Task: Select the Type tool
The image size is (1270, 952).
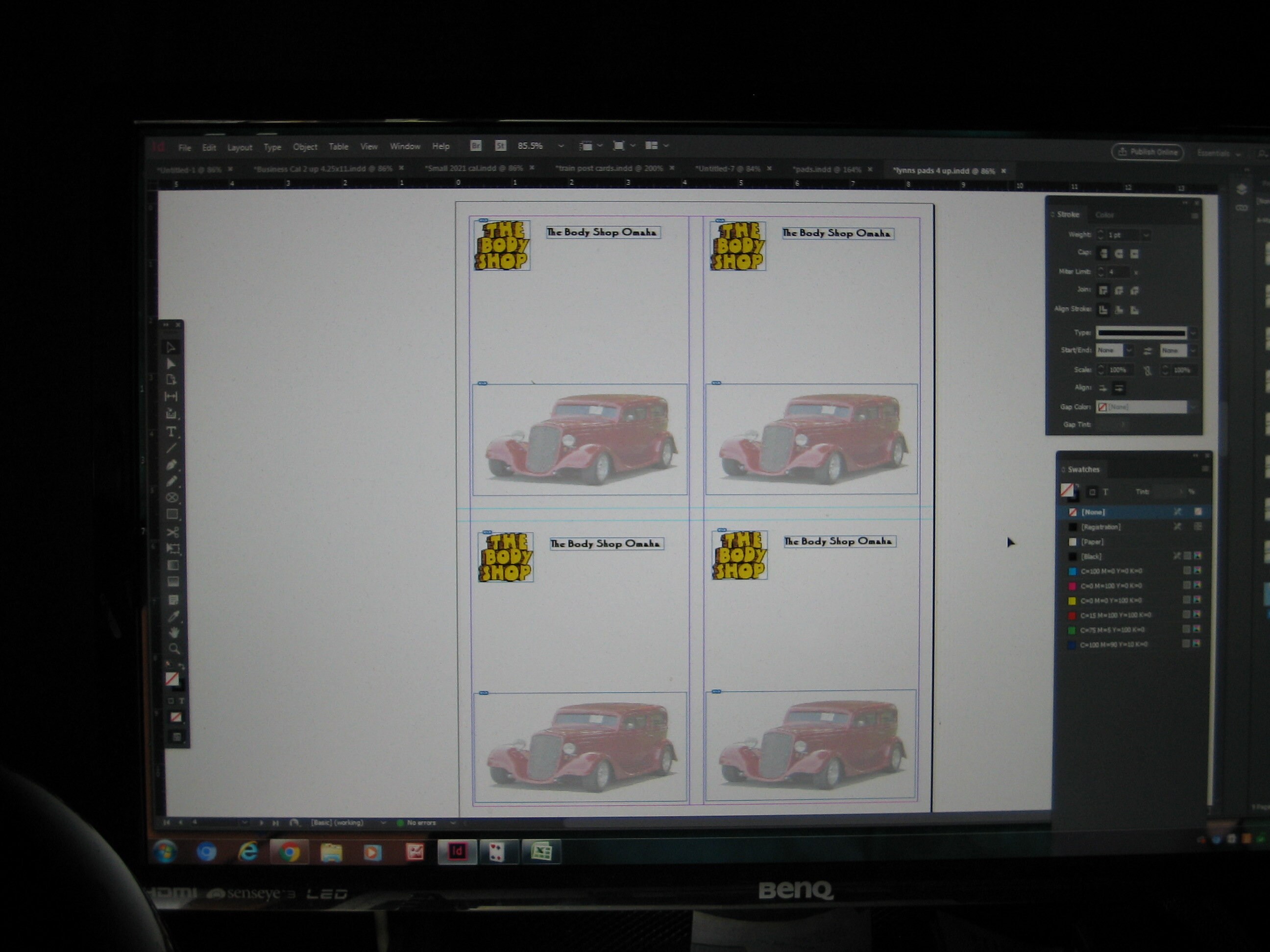Action: point(171,431)
